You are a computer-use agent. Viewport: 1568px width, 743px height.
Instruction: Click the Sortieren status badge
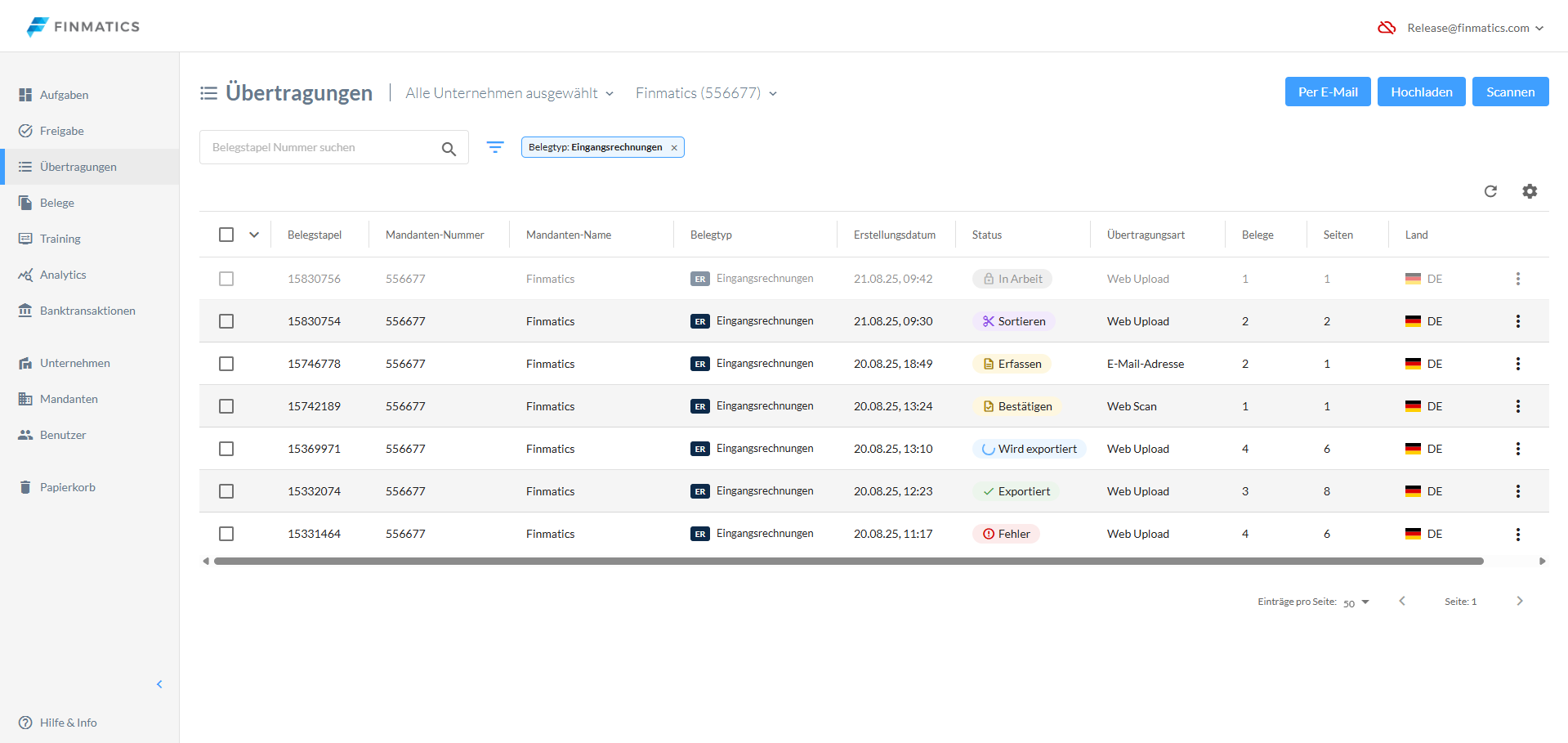1013,321
